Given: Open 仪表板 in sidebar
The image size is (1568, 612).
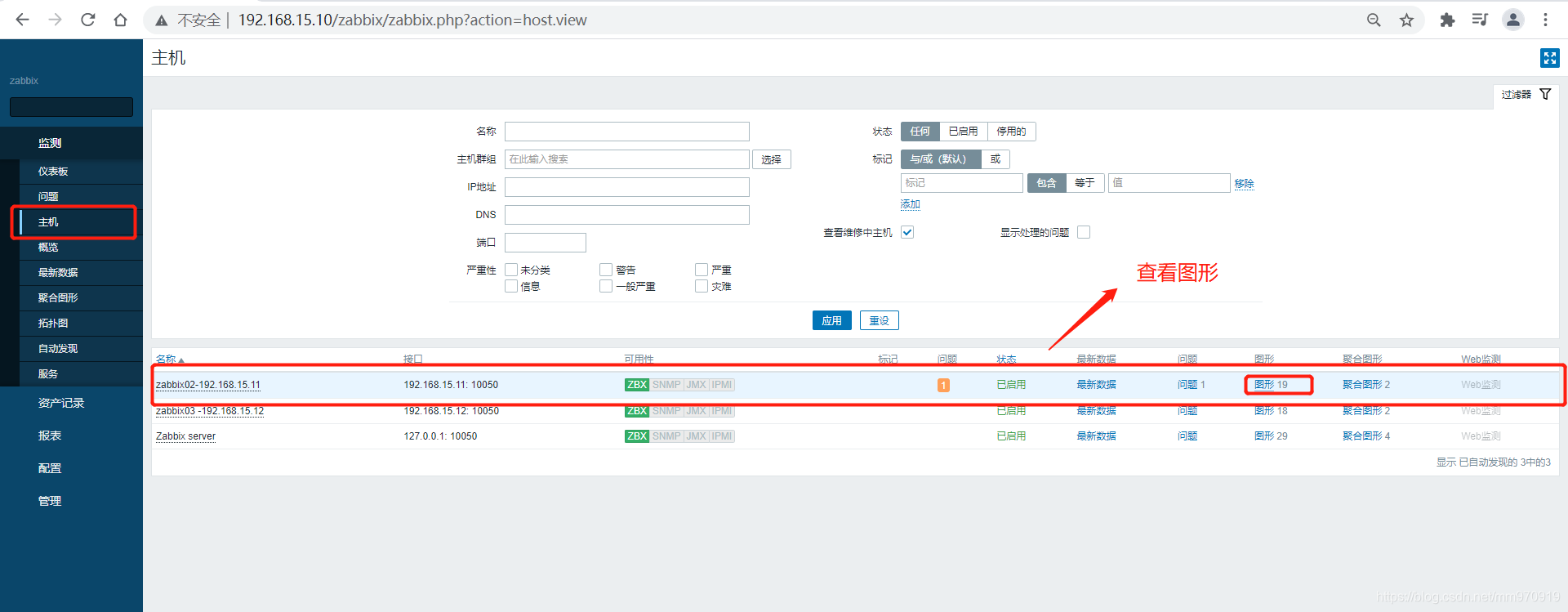Looking at the screenshot, I should click(x=53, y=172).
